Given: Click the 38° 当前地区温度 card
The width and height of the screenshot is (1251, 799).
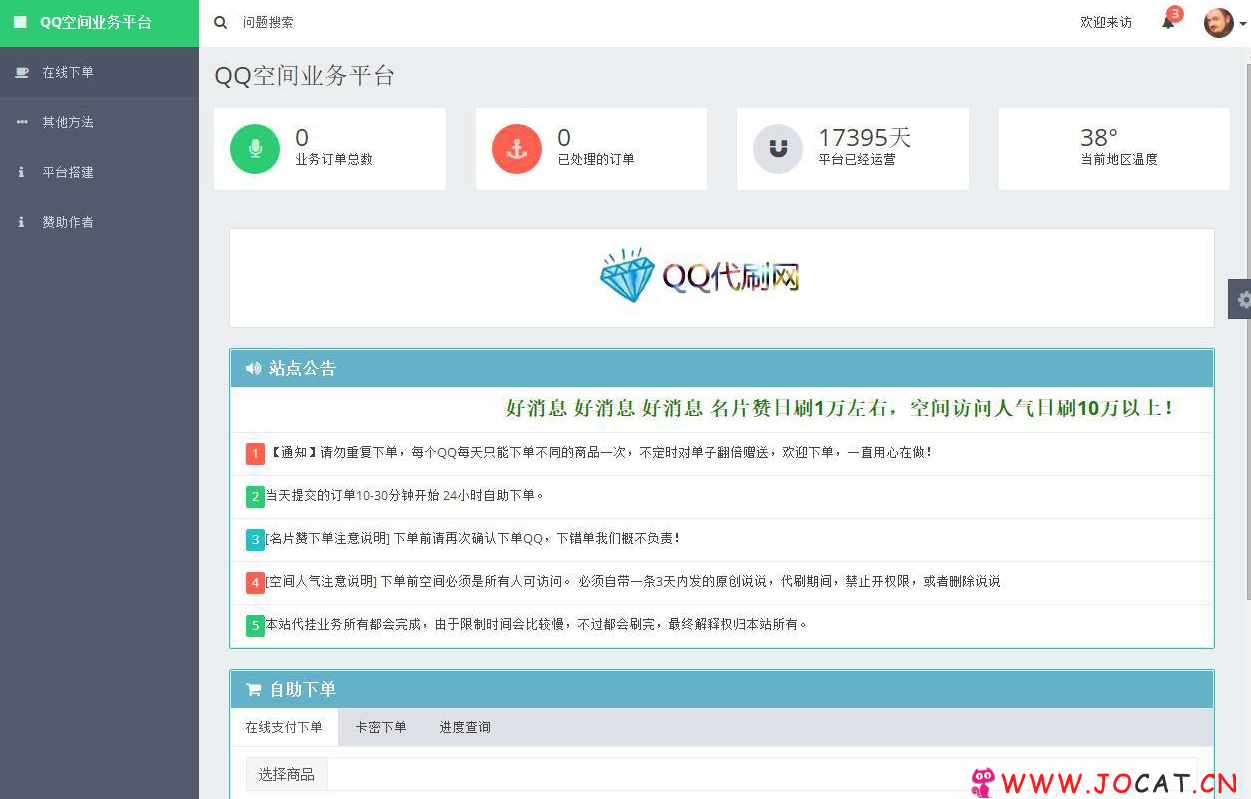Looking at the screenshot, I should [1114, 149].
